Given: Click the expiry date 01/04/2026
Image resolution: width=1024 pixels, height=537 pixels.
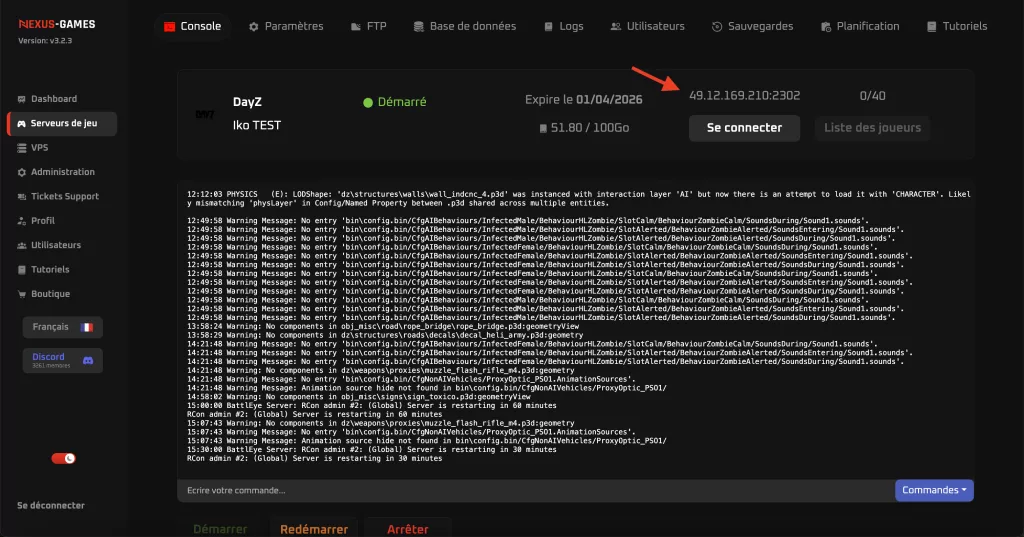Looking at the screenshot, I should click(x=609, y=100).
